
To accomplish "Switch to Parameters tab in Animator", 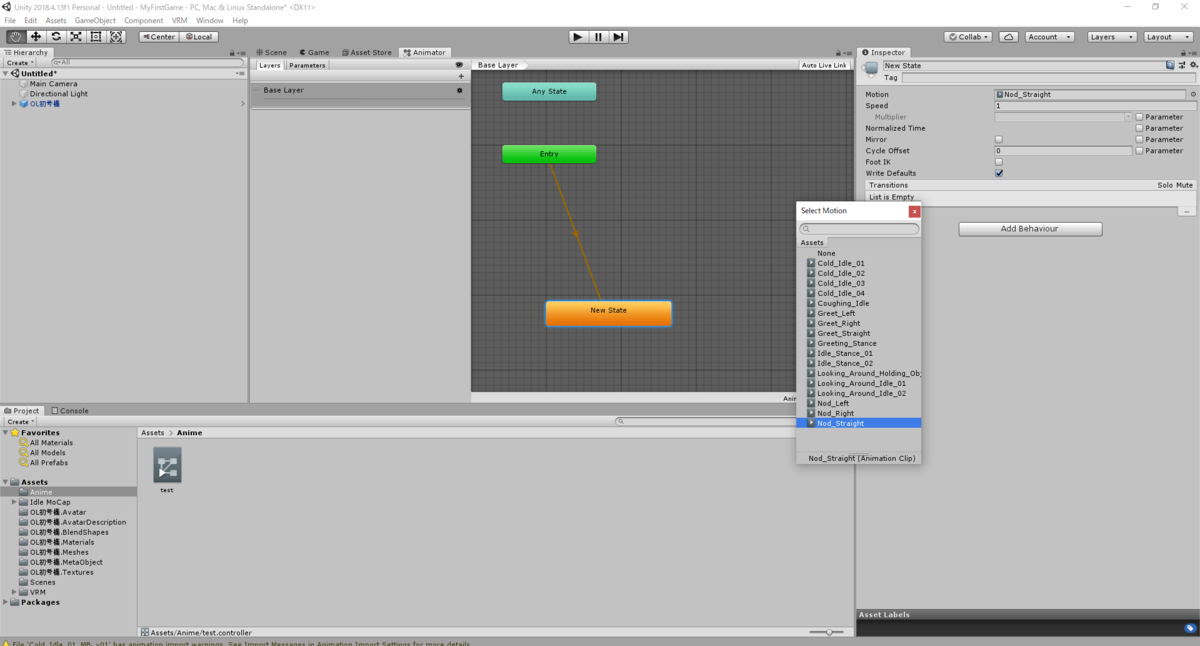I will pyautogui.click(x=307, y=65).
